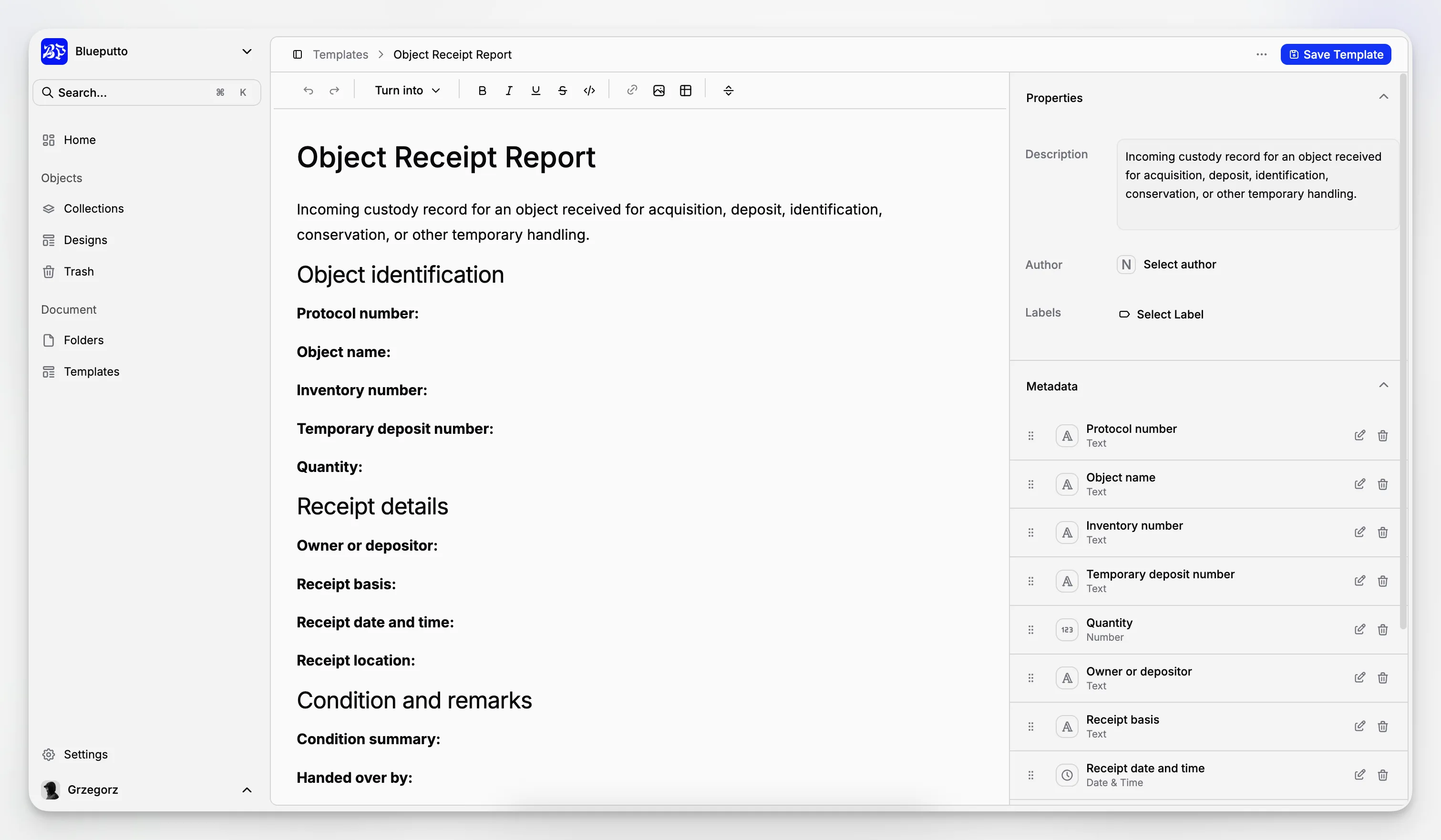Delete the Temporary deposit number field
Viewport: 1441px width, 840px height.
click(x=1383, y=581)
